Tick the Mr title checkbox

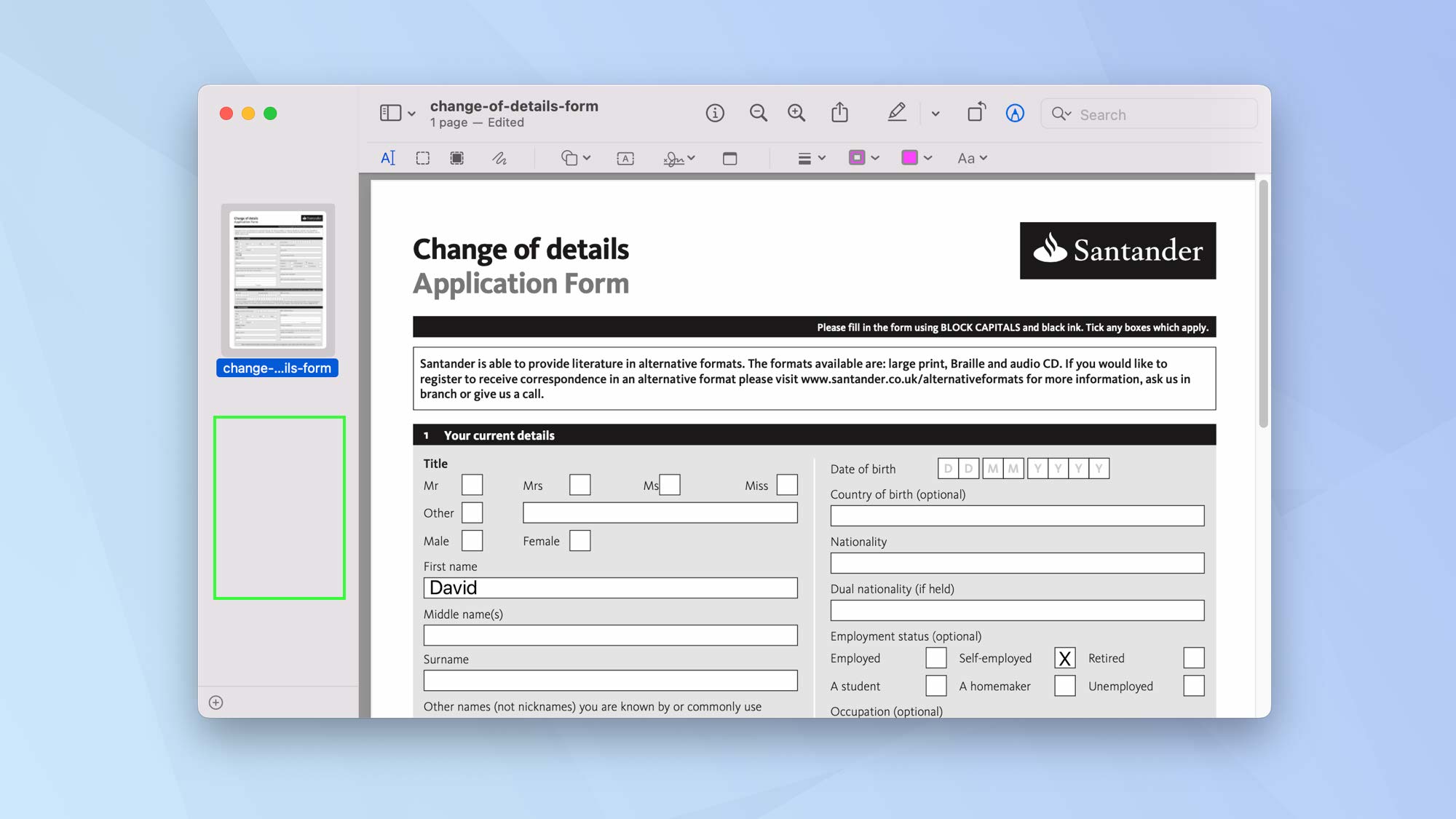[472, 484]
